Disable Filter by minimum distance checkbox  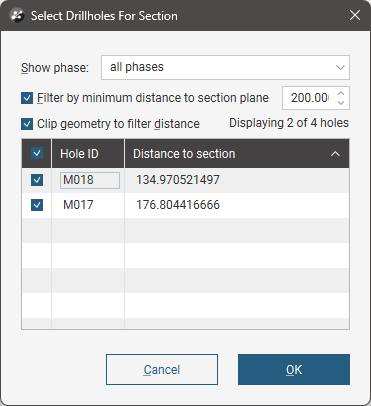27,98
